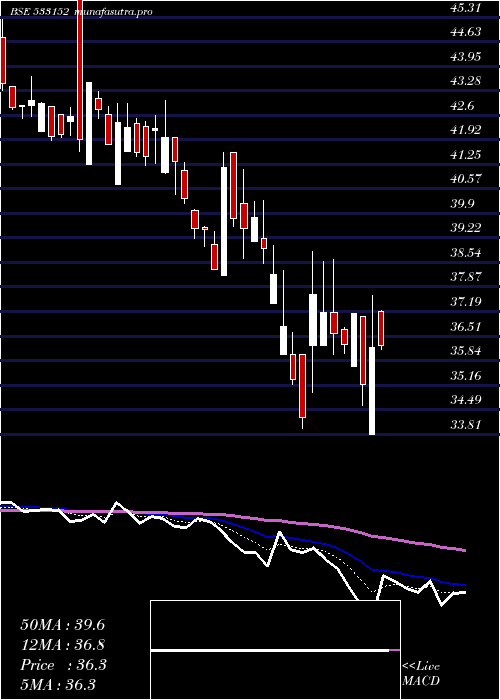Select the 35.84 price axis label

[466, 351]
